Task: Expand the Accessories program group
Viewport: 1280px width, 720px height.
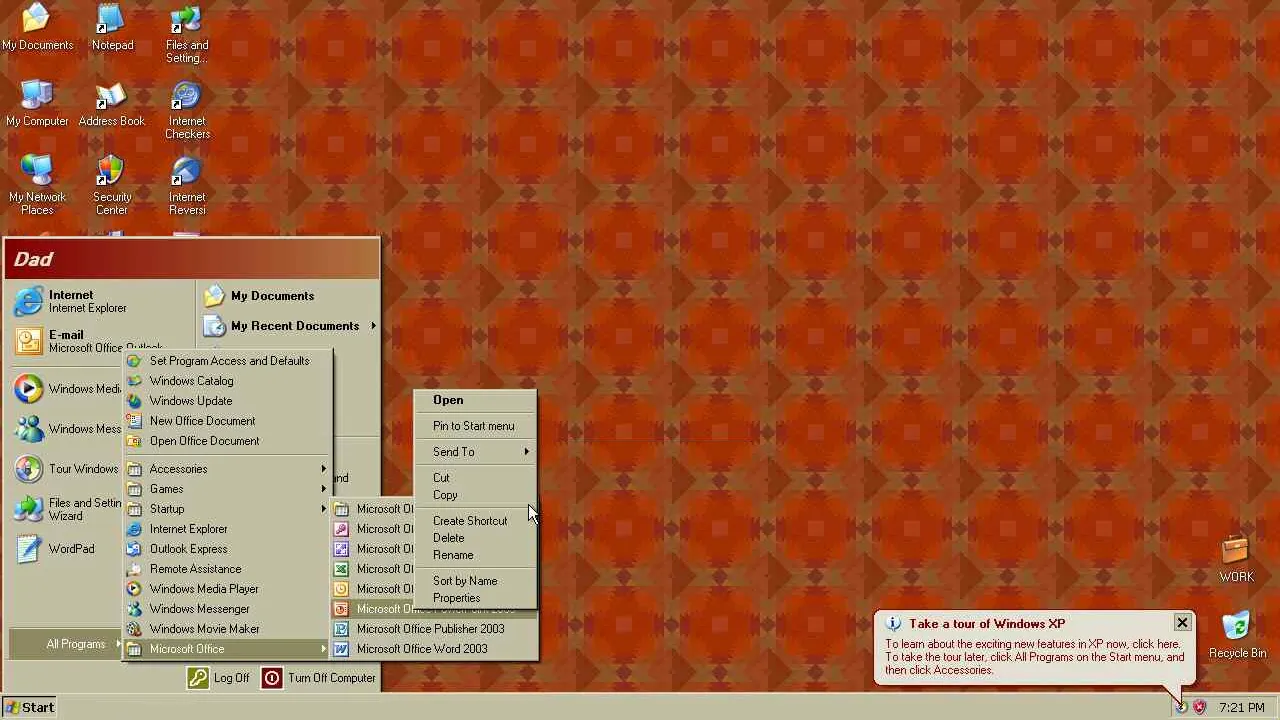Action: [227, 469]
